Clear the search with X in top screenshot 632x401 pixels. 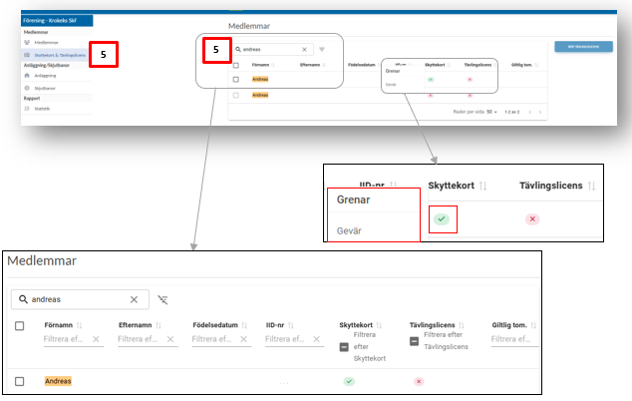point(304,50)
